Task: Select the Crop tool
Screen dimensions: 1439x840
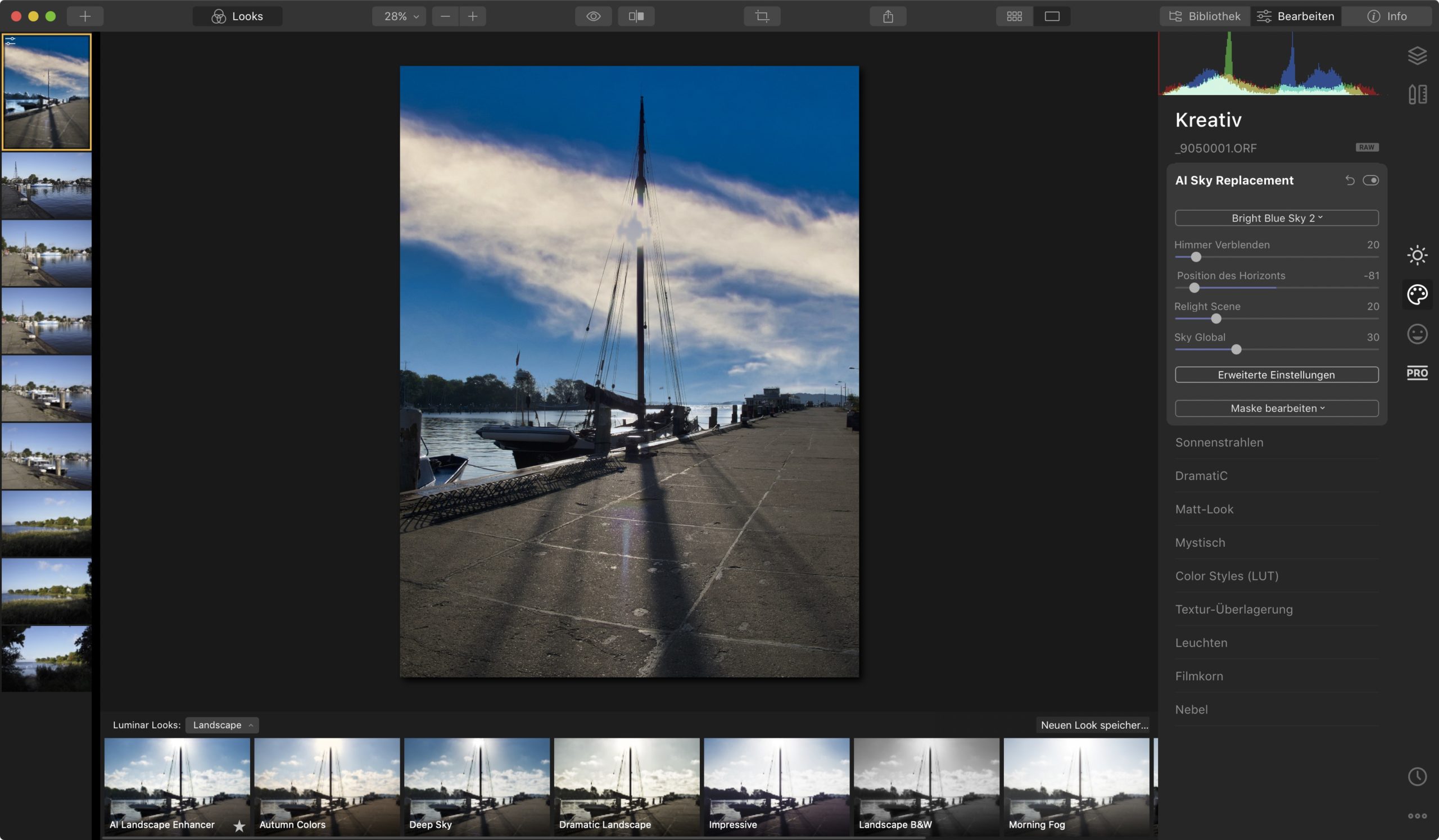Action: click(x=762, y=16)
